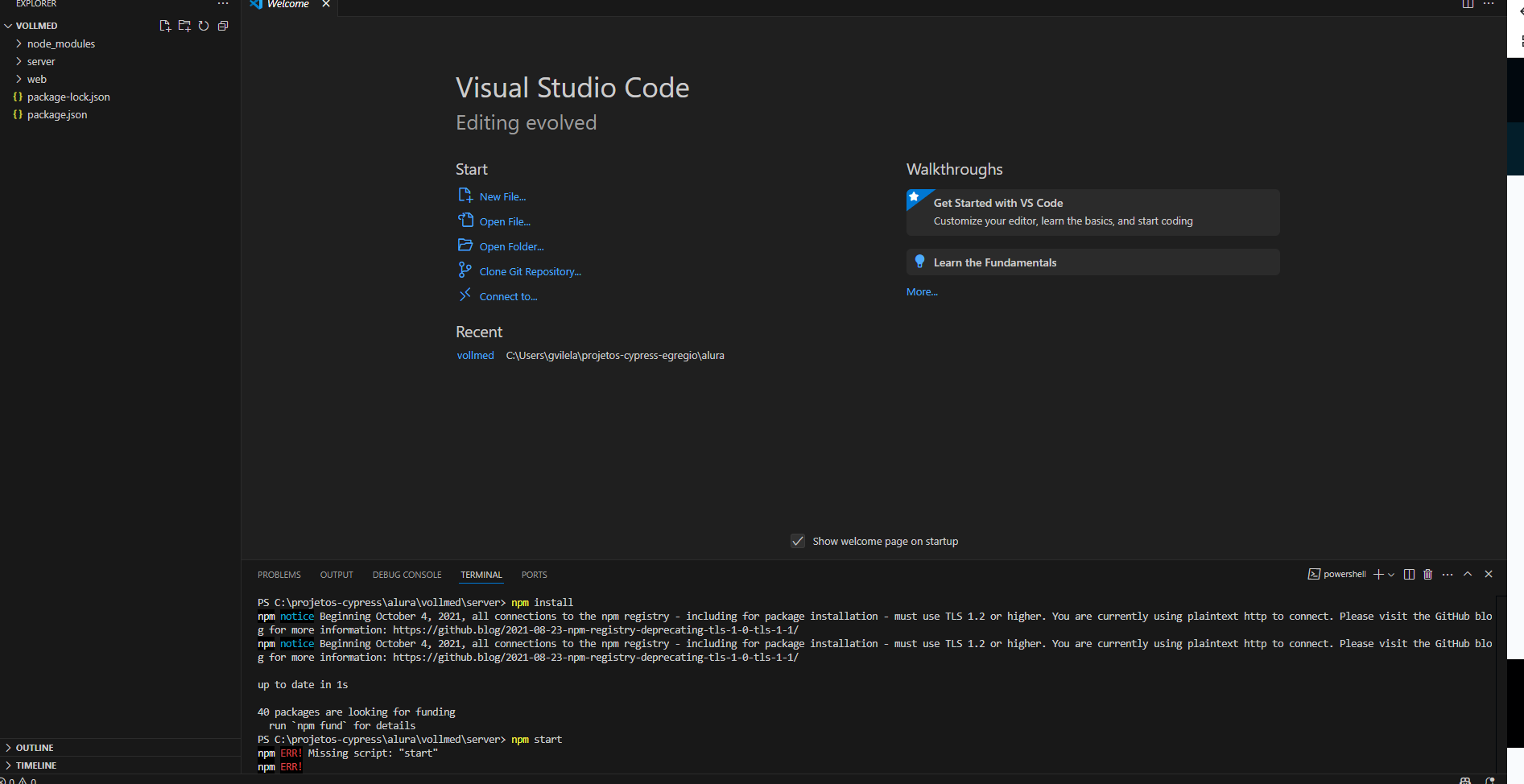Click the JSON braces icon beside package.json
The image size is (1524, 784).
[x=18, y=114]
